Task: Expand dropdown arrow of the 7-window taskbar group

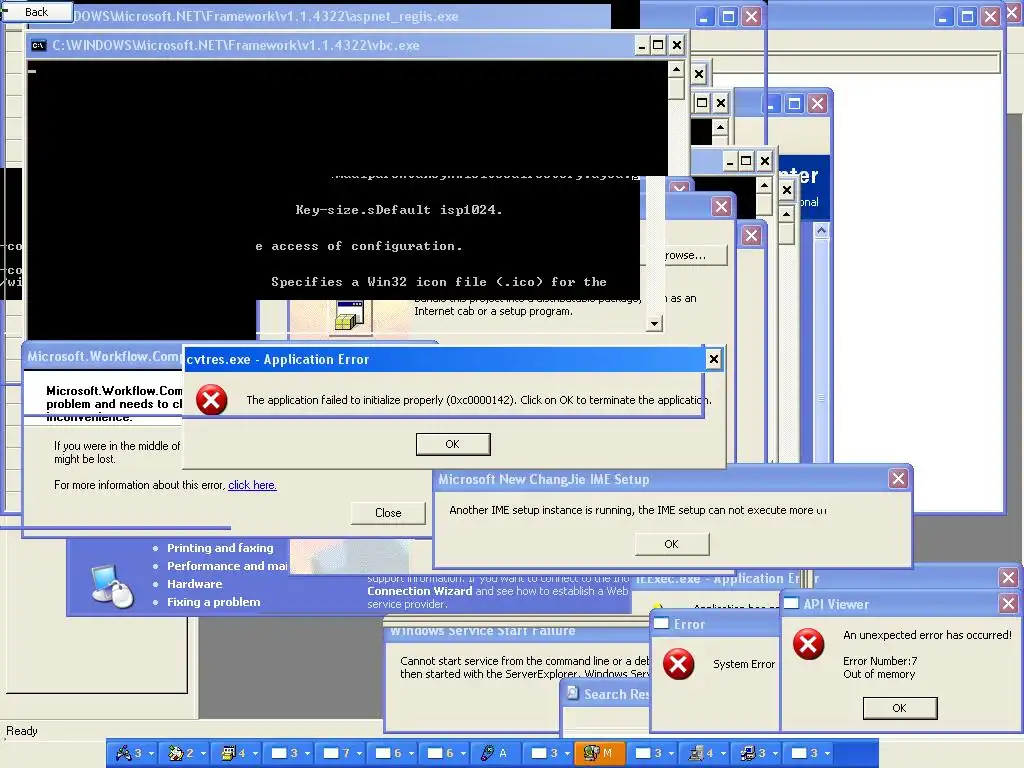Action: [x=359, y=754]
